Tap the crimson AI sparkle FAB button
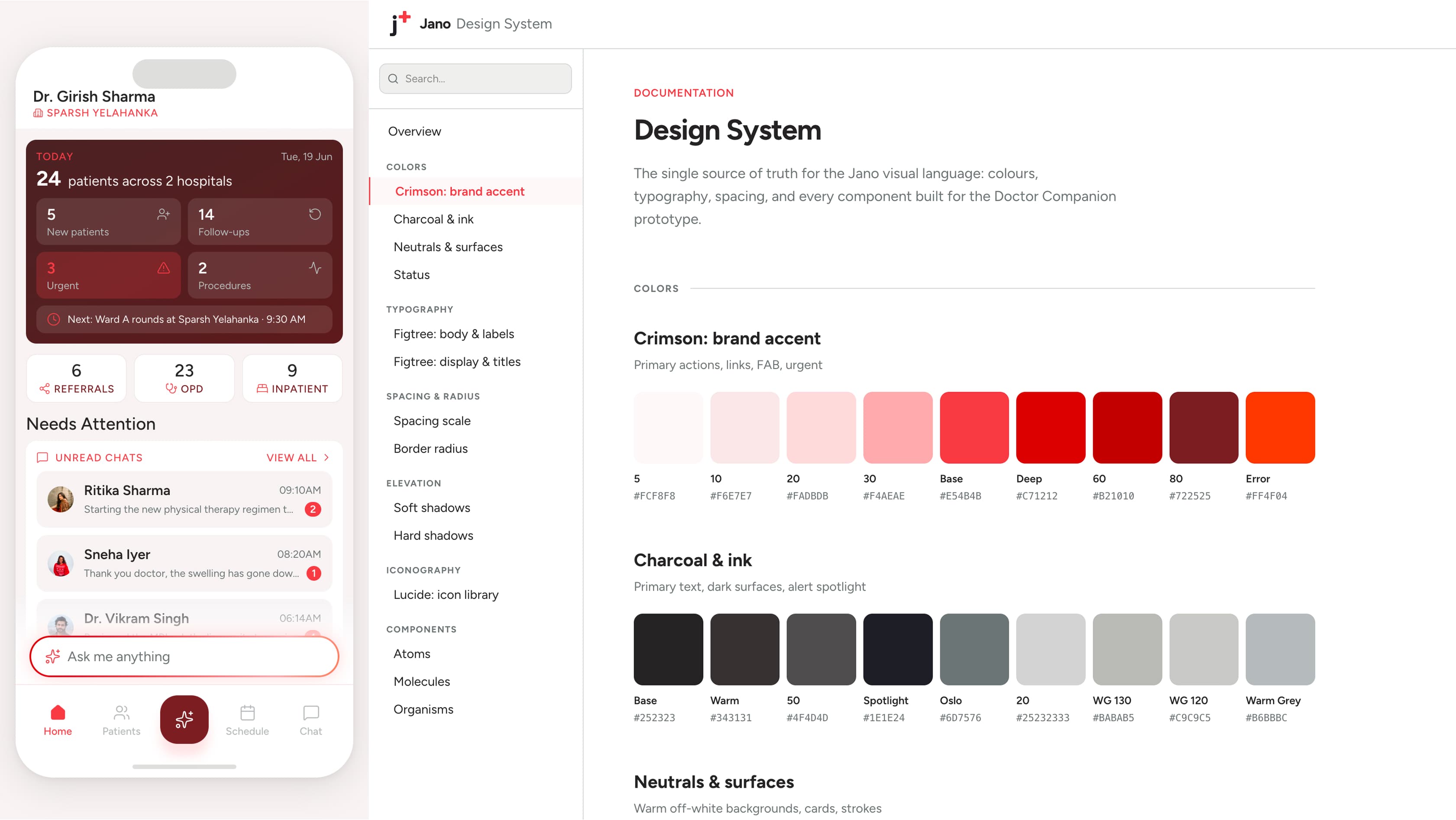 184,719
